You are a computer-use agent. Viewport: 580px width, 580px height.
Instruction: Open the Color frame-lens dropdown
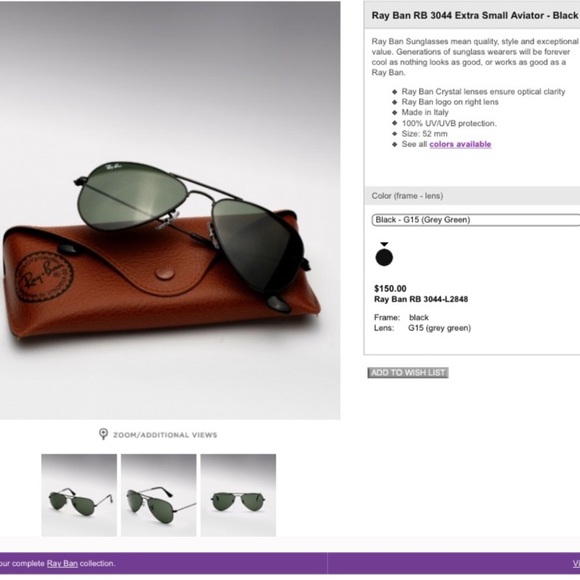click(x=476, y=220)
